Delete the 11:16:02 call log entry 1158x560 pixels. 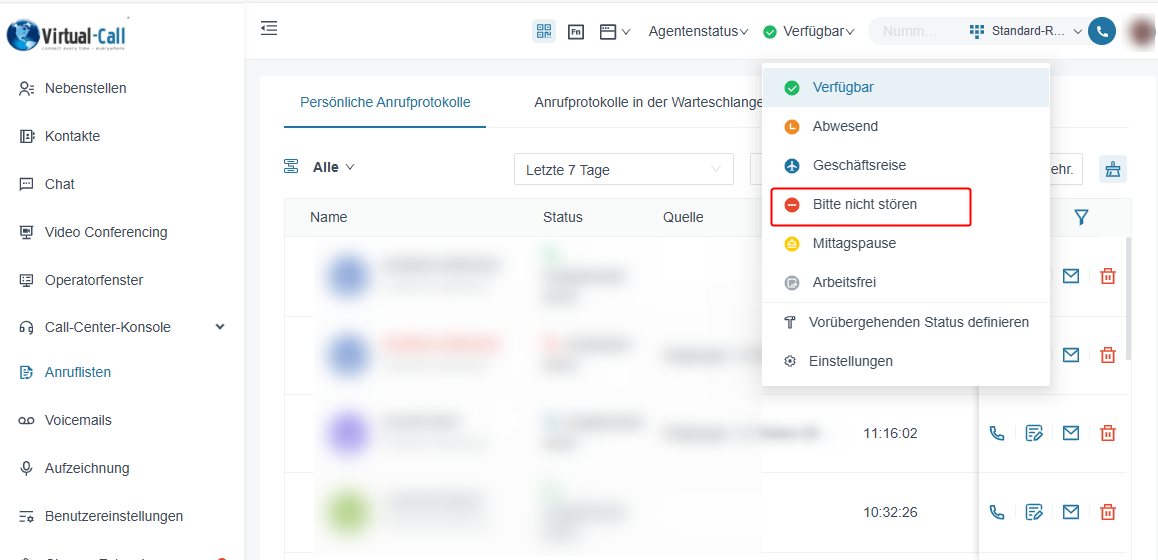click(x=1108, y=433)
